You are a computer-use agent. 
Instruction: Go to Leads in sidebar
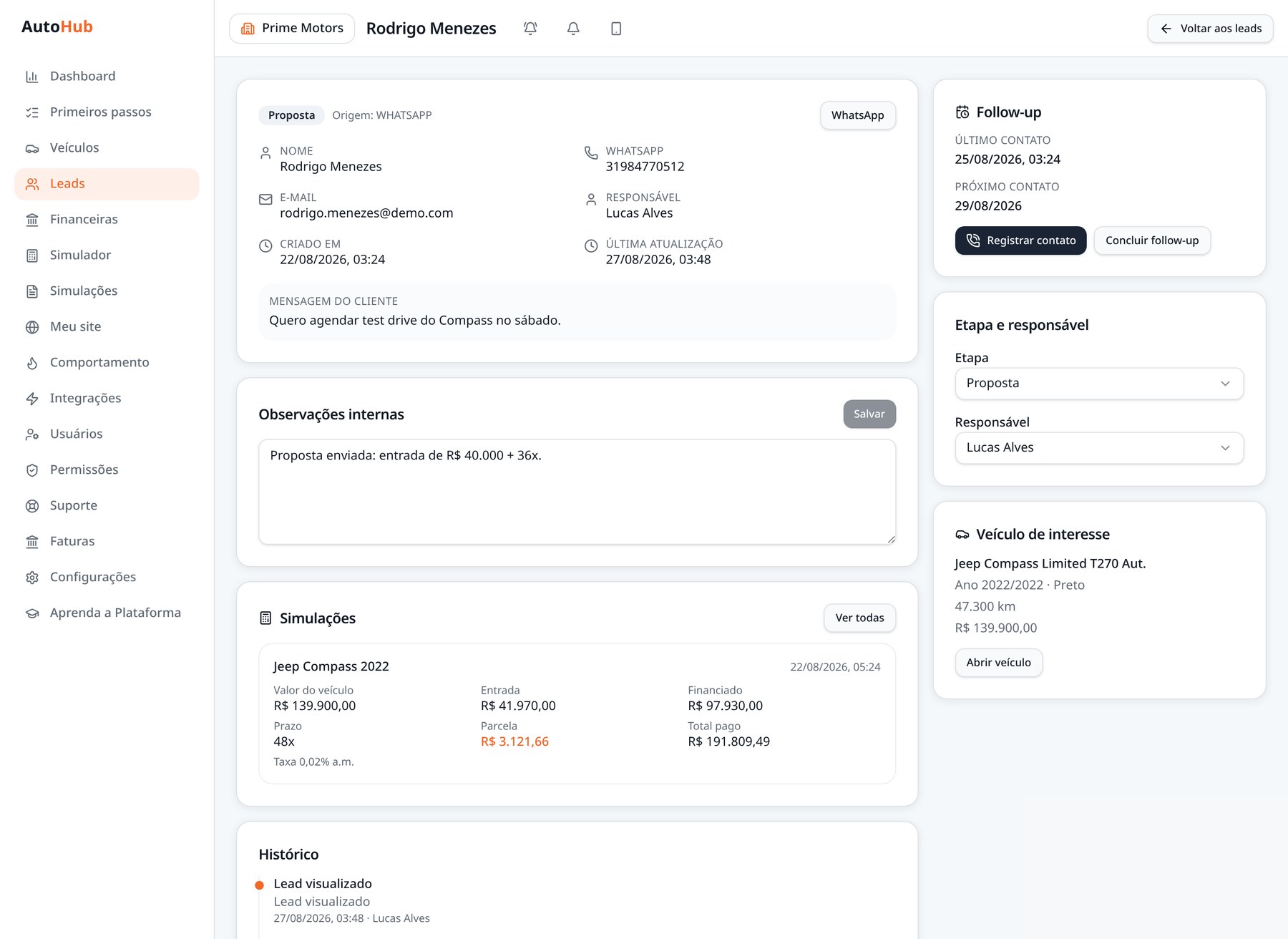(x=107, y=184)
